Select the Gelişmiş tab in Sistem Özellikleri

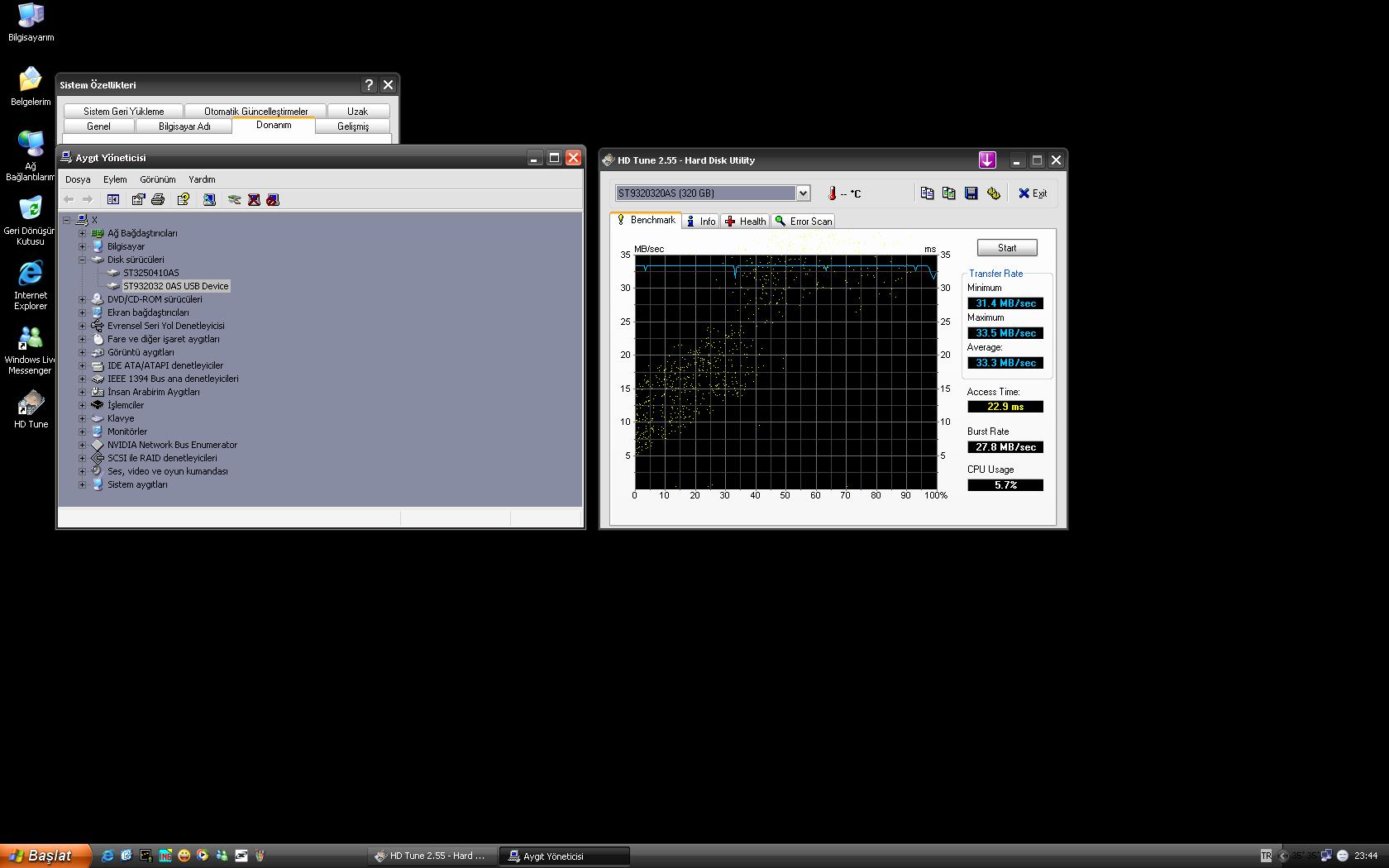pos(353,126)
